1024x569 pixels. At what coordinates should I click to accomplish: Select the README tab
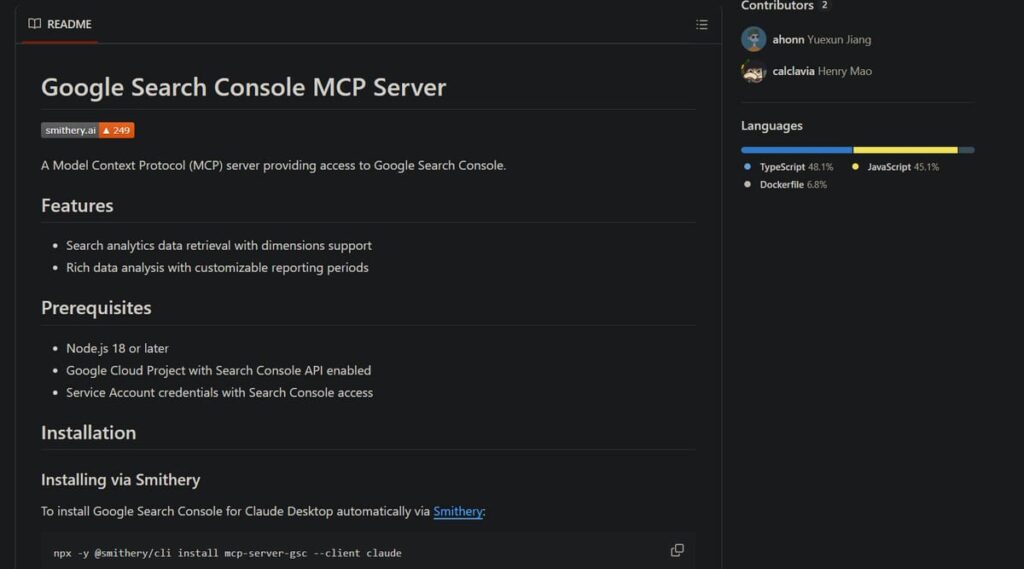click(60, 24)
